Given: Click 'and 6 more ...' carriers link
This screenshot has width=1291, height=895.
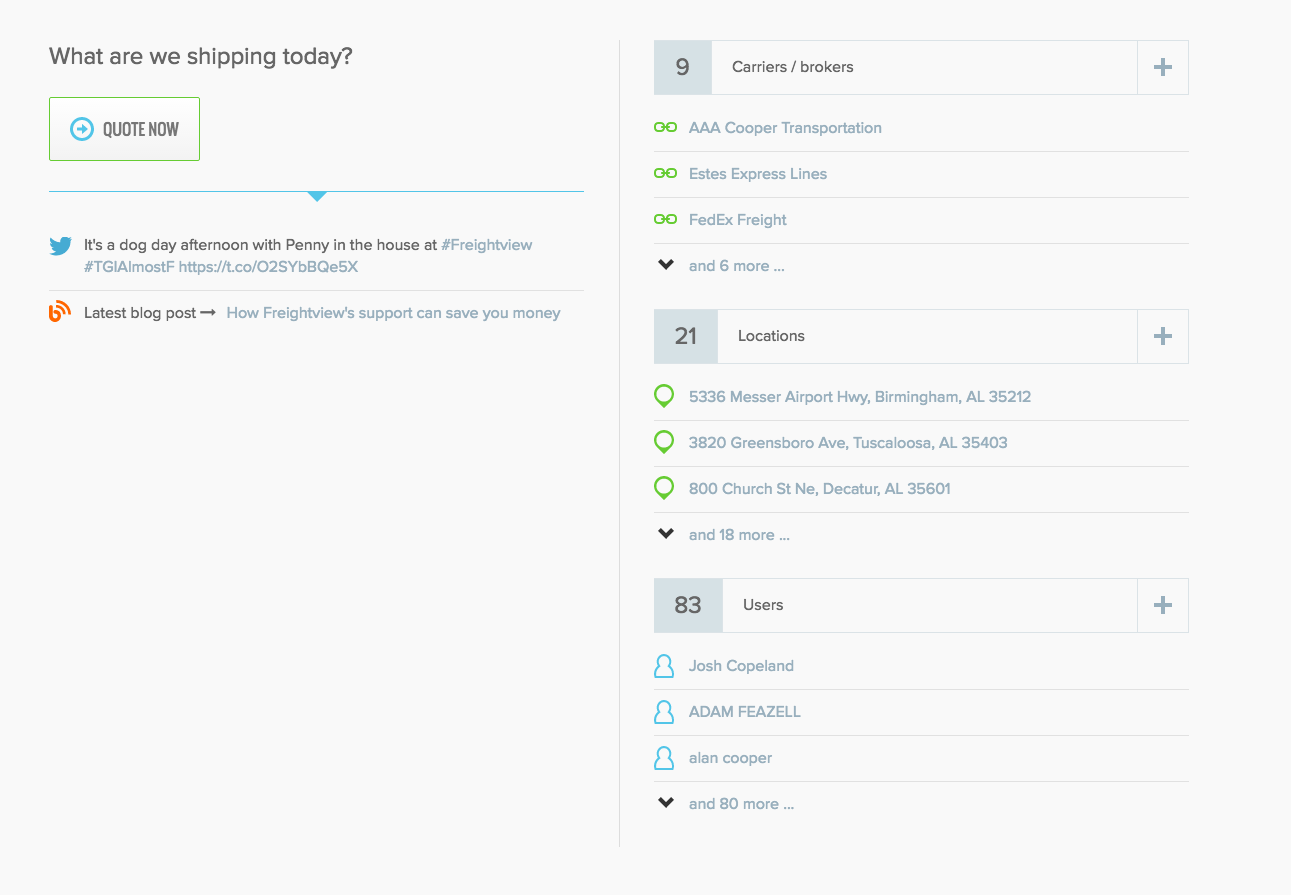Looking at the screenshot, I should tap(737, 266).
